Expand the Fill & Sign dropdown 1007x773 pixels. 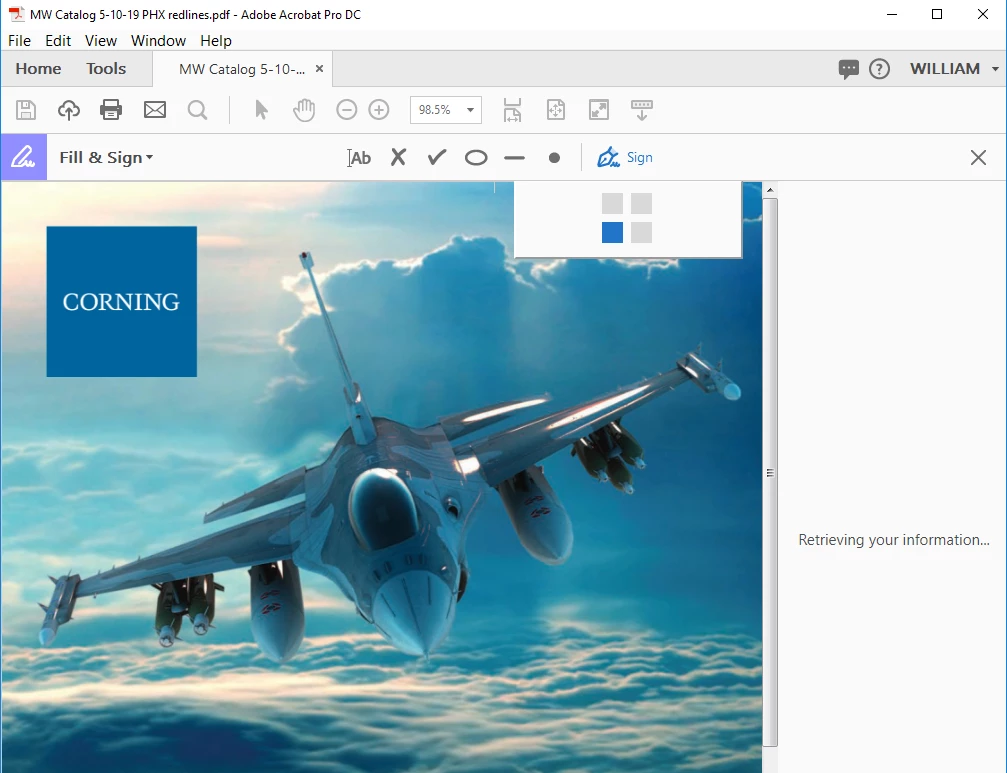coord(106,158)
